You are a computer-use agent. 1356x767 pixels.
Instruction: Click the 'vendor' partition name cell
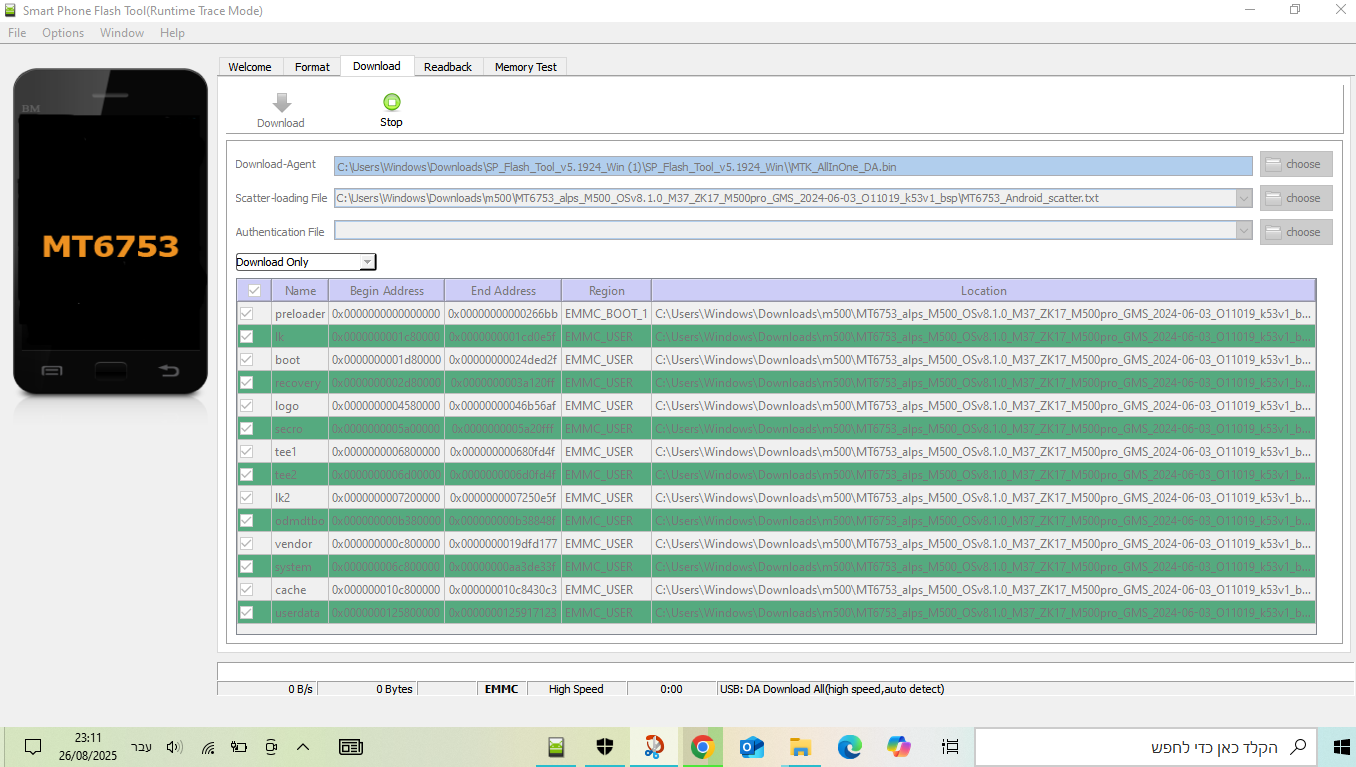300,544
